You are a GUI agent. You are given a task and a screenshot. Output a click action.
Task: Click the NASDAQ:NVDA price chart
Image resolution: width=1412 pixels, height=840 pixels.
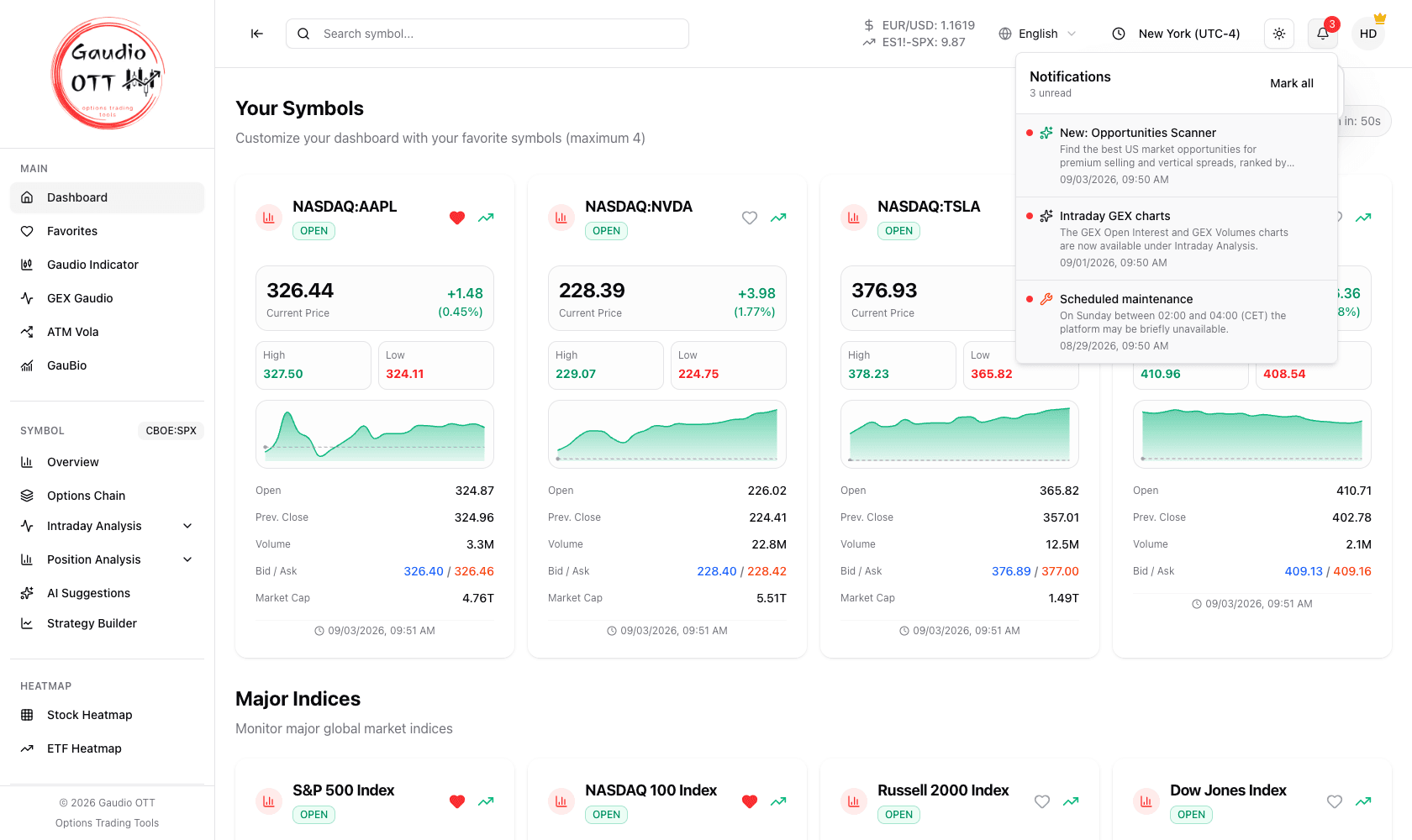click(667, 434)
